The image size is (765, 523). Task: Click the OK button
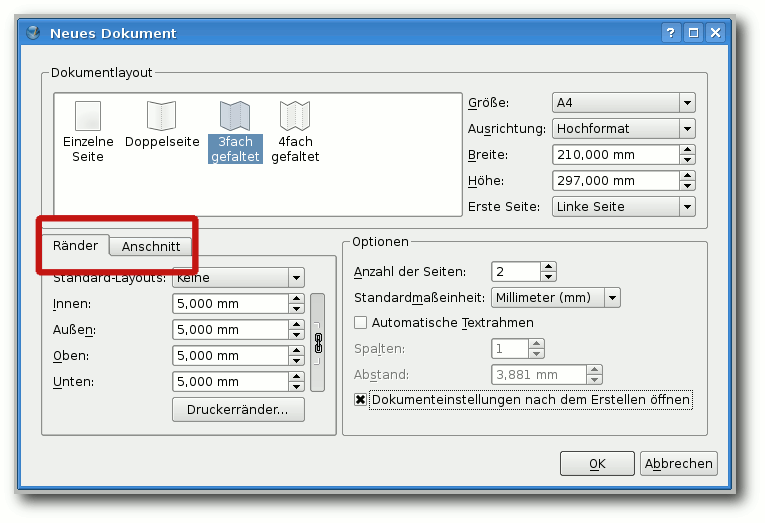597,463
